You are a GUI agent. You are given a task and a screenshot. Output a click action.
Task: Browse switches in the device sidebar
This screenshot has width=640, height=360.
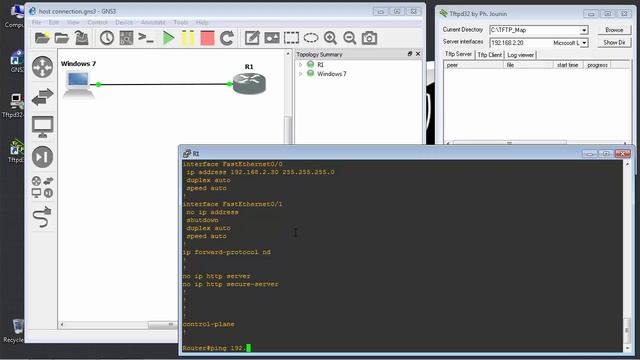tap(42, 97)
